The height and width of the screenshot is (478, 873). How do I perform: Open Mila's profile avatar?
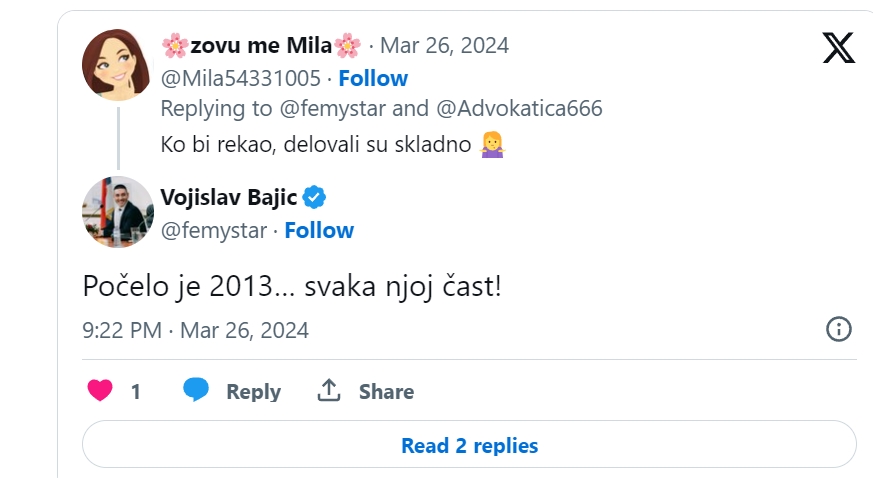pyautogui.click(x=117, y=65)
